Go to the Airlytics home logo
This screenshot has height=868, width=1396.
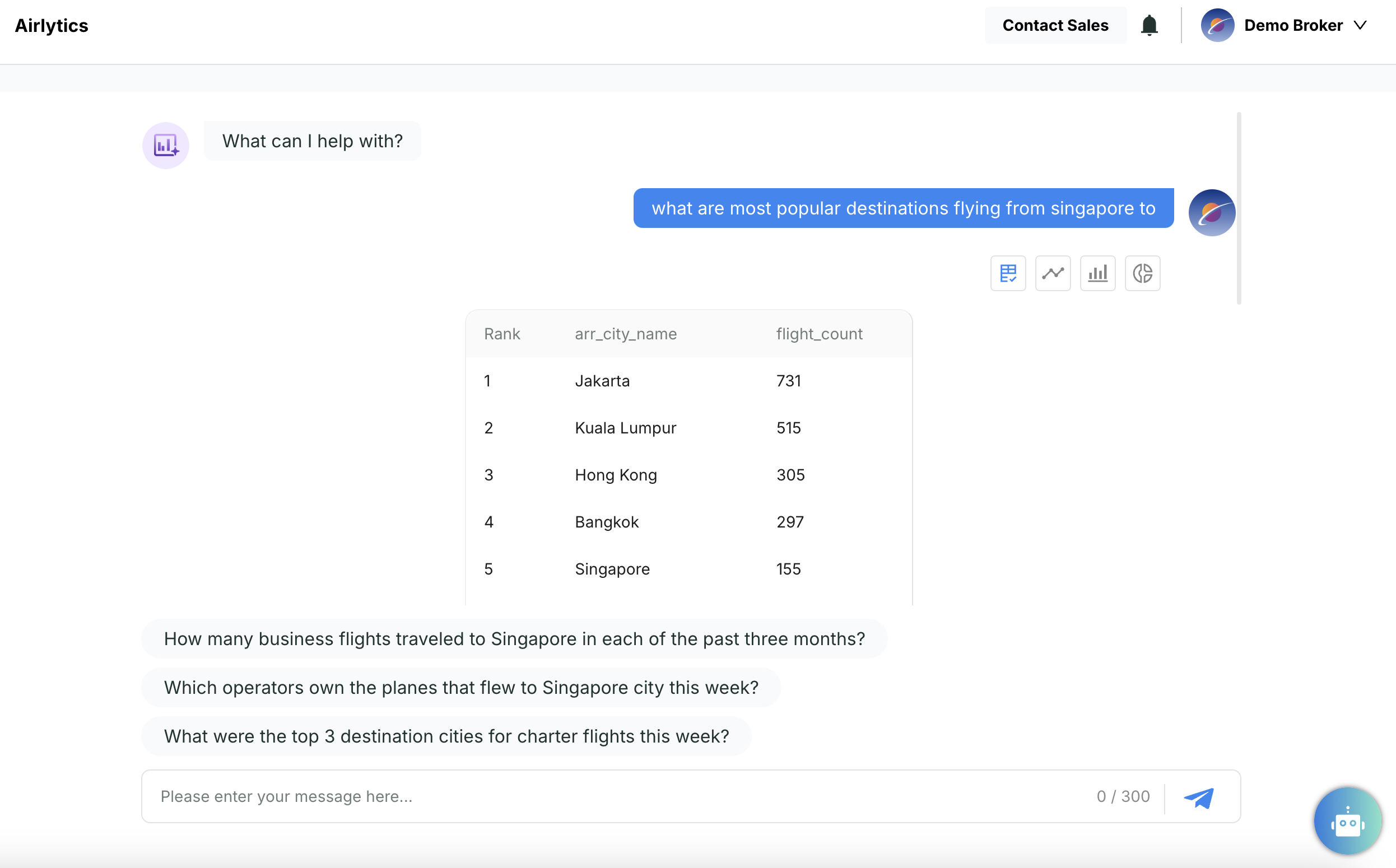tap(52, 26)
